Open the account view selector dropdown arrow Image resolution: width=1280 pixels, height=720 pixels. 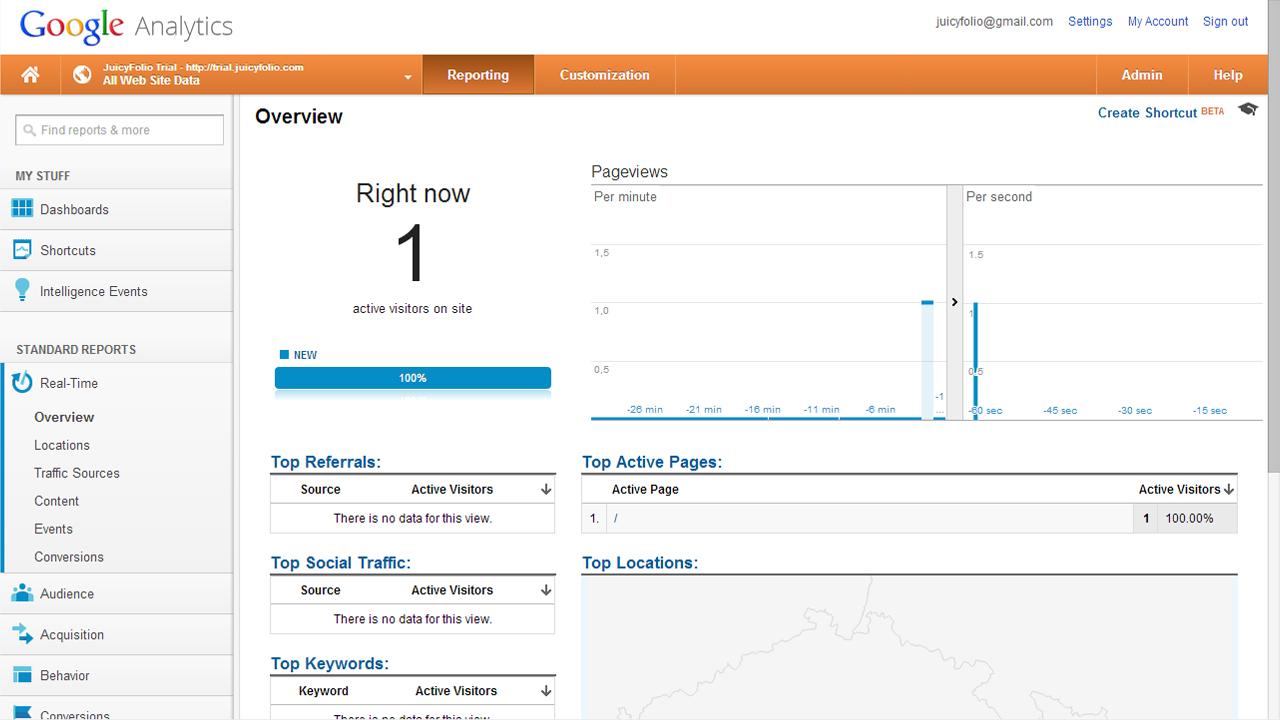(408, 77)
